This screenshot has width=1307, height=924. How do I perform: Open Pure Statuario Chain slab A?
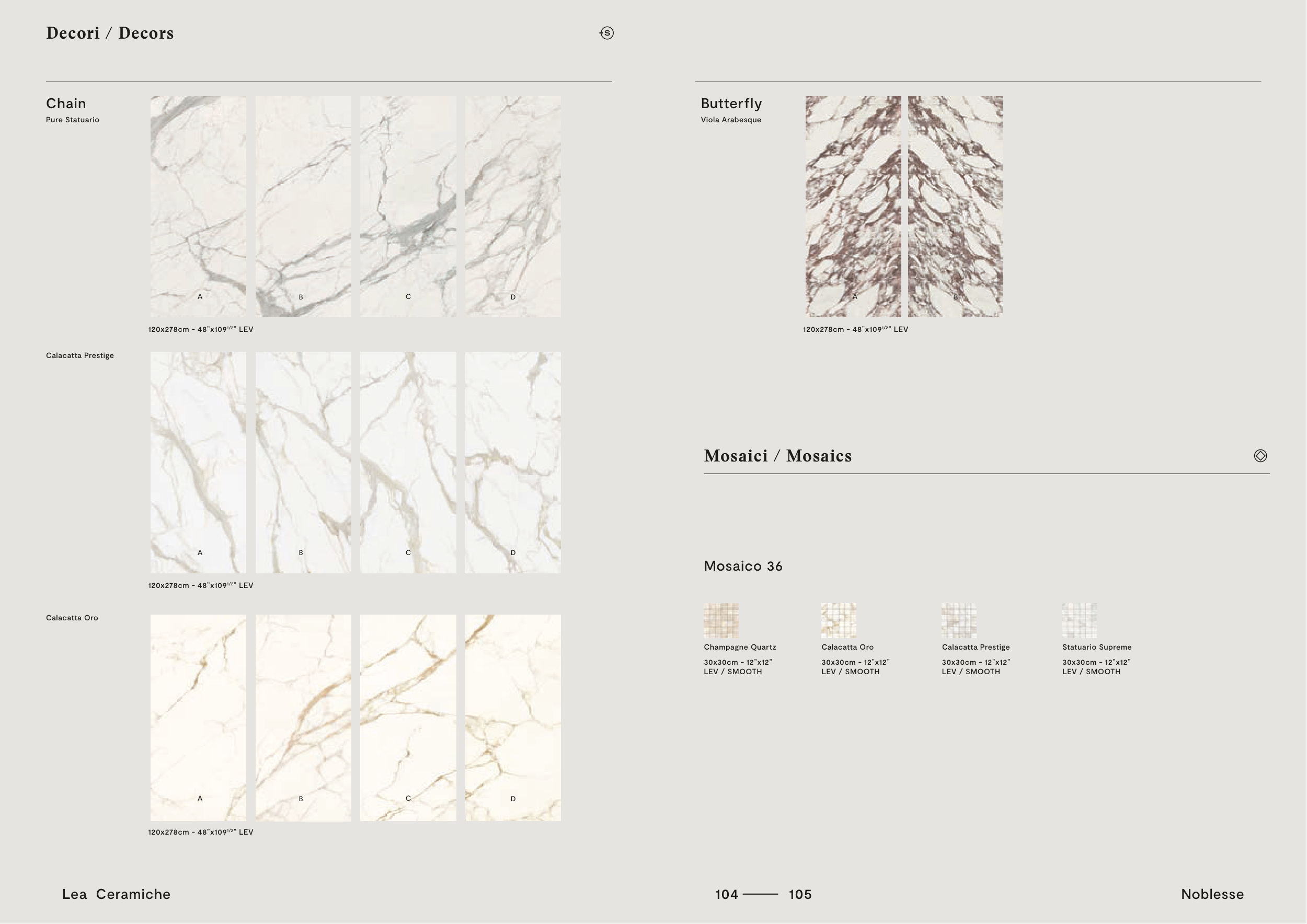(198, 206)
